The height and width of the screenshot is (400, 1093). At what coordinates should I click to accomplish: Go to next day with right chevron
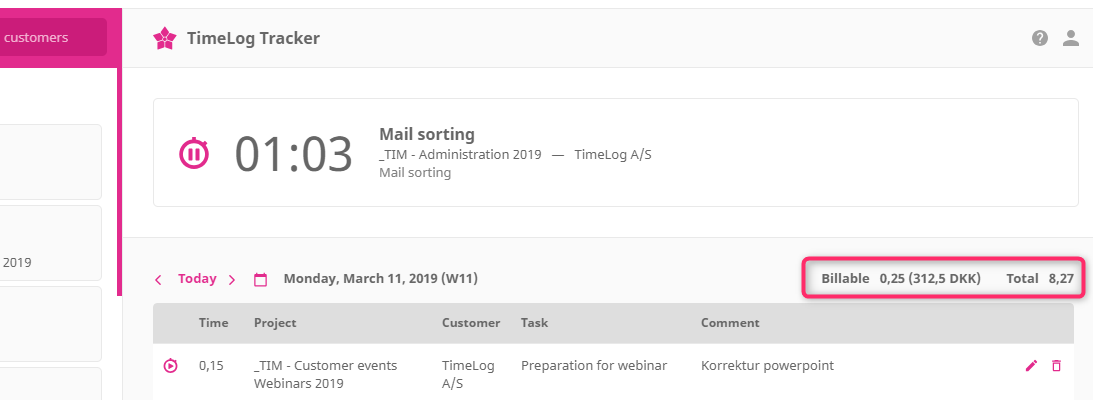(232, 280)
